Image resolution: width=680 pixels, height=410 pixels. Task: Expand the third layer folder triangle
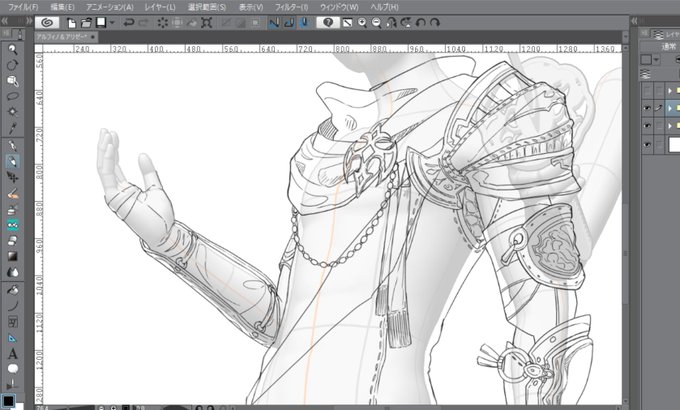tap(670, 126)
